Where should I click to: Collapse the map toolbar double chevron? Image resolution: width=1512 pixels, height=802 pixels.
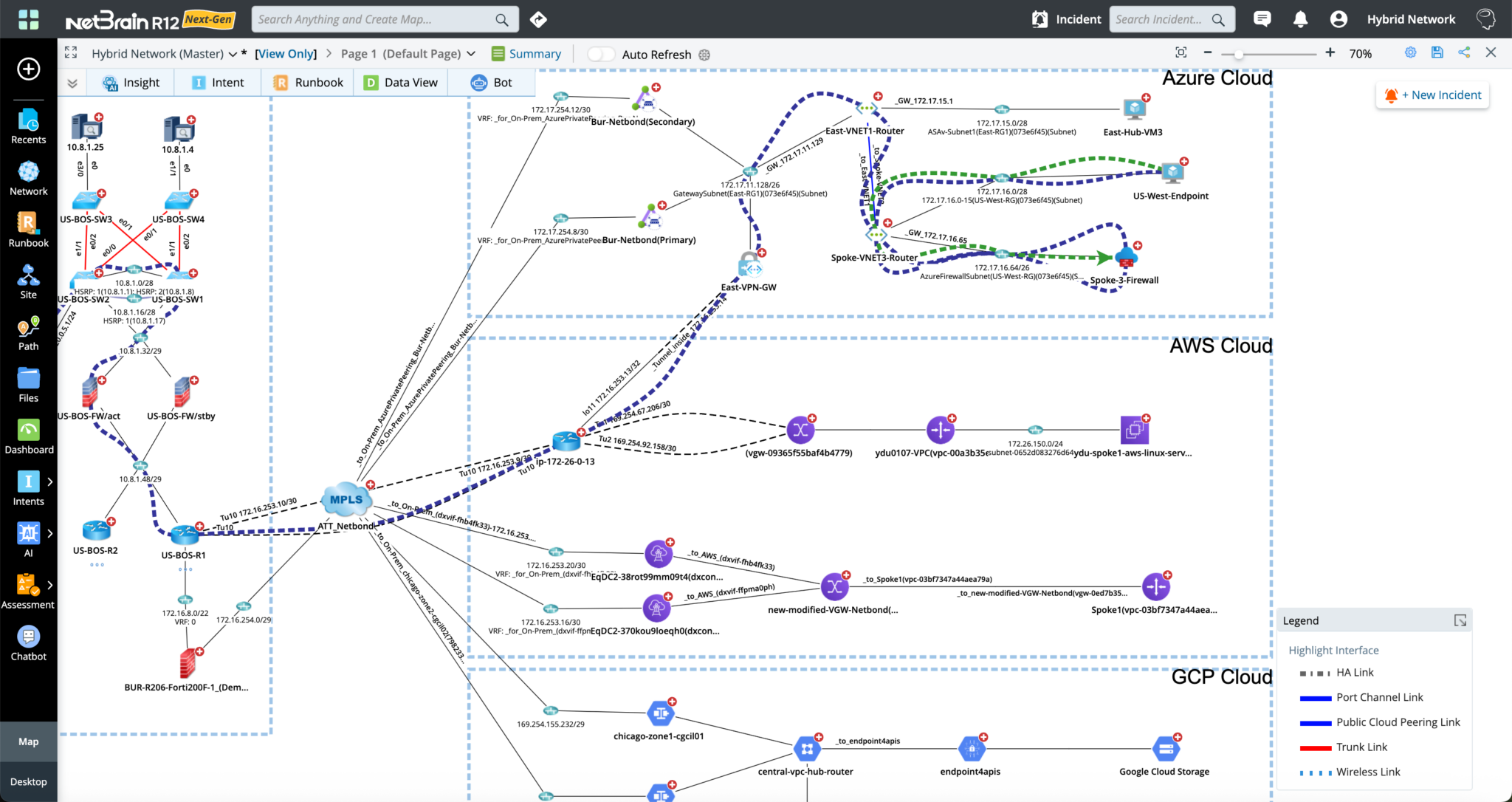click(x=72, y=83)
